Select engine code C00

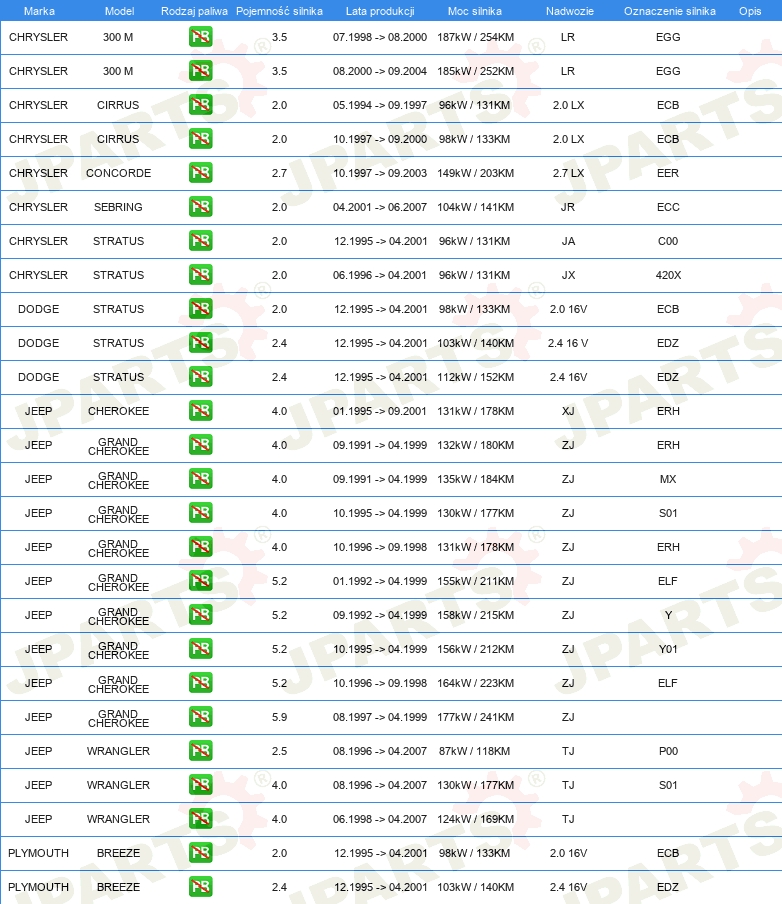[668, 241]
